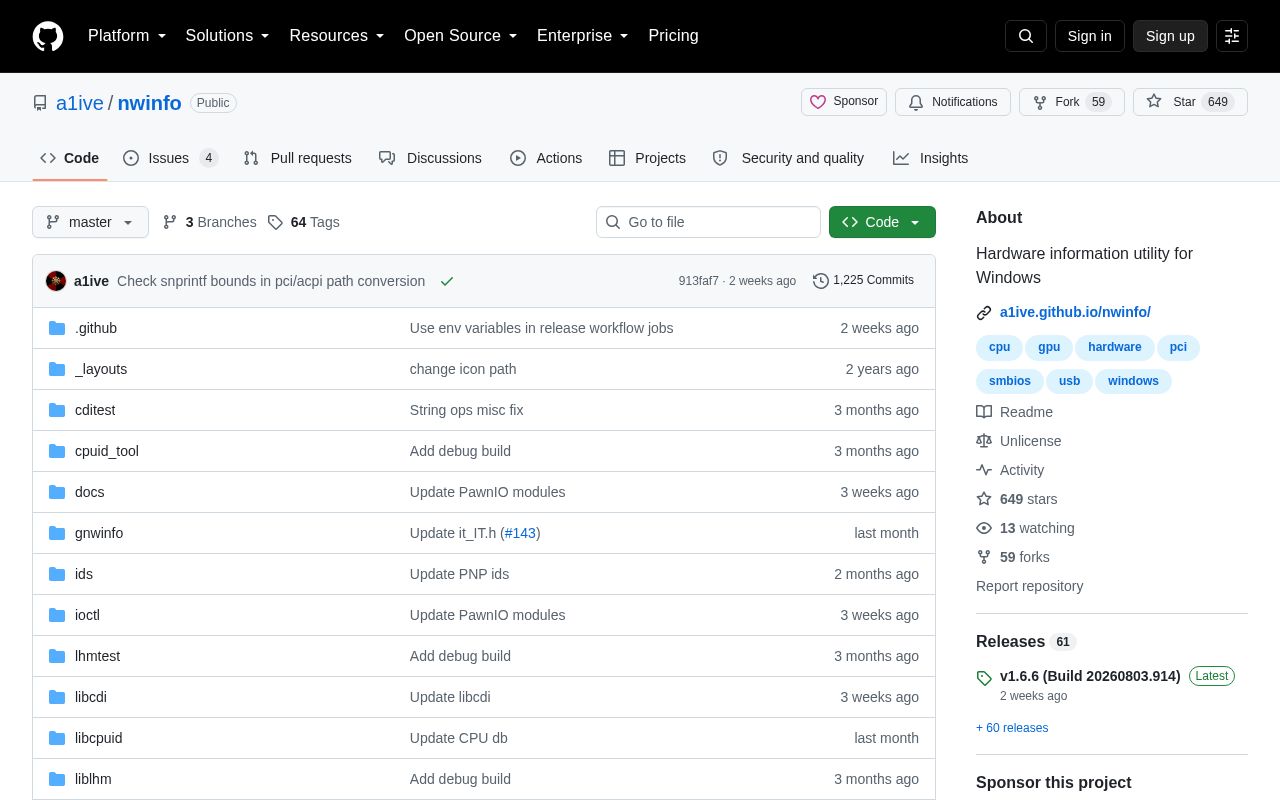This screenshot has width=1280, height=800.
Task: Open the master branch selector dropdown
Action: point(90,222)
